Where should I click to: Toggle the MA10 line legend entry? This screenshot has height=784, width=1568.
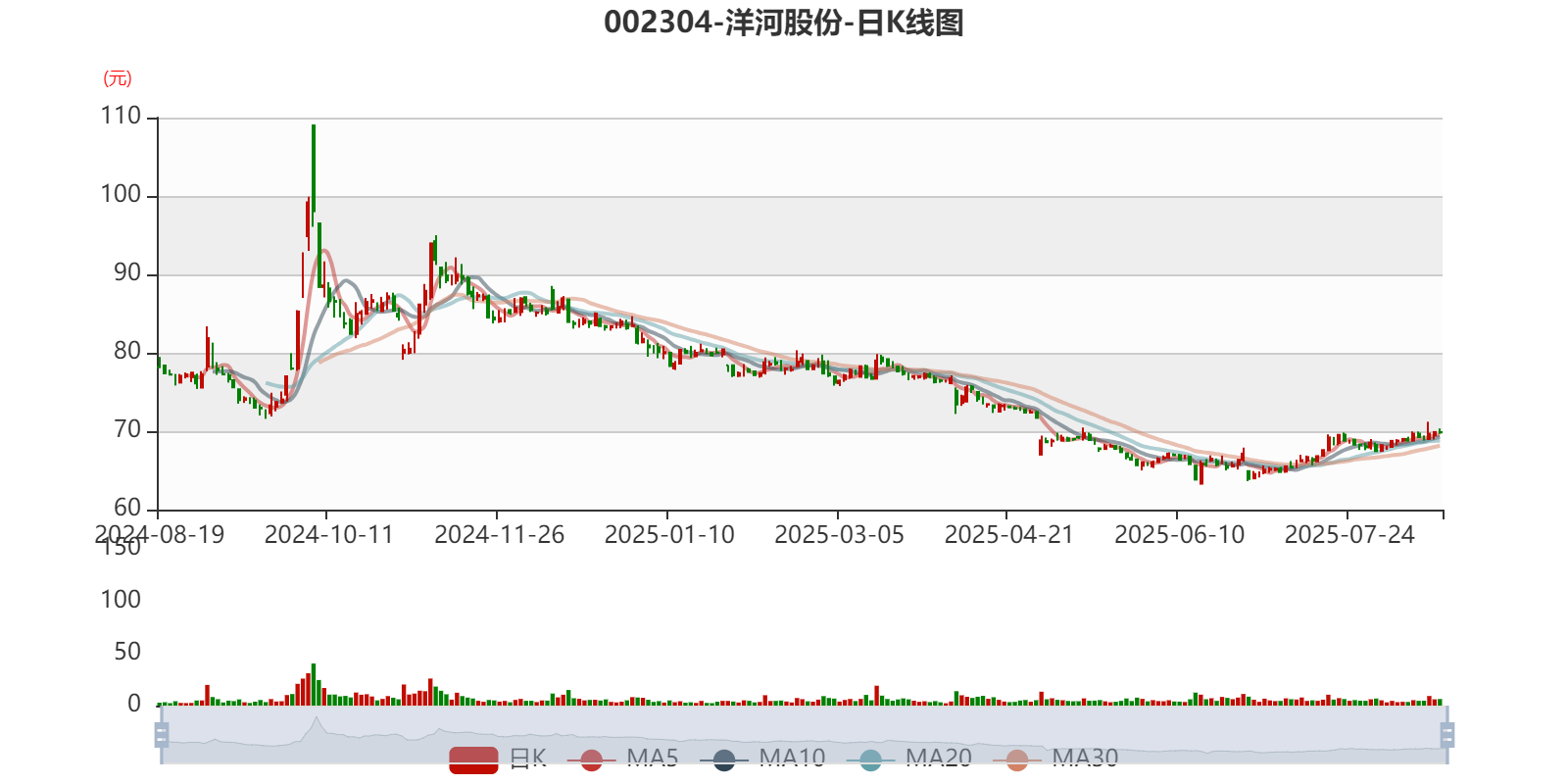point(762,759)
